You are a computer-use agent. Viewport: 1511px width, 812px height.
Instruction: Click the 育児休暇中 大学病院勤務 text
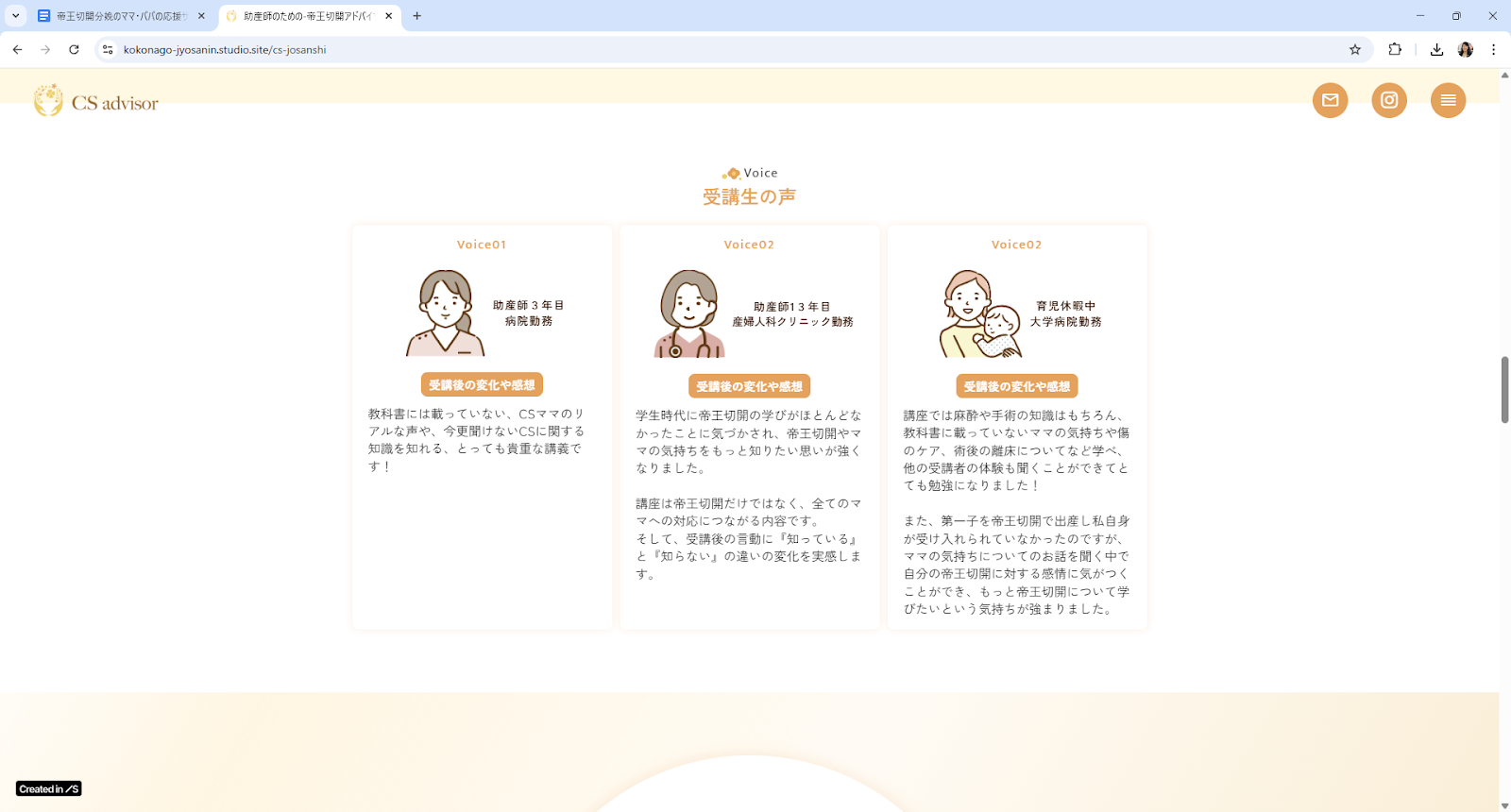pyautogui.click(x=1066, y=313)
